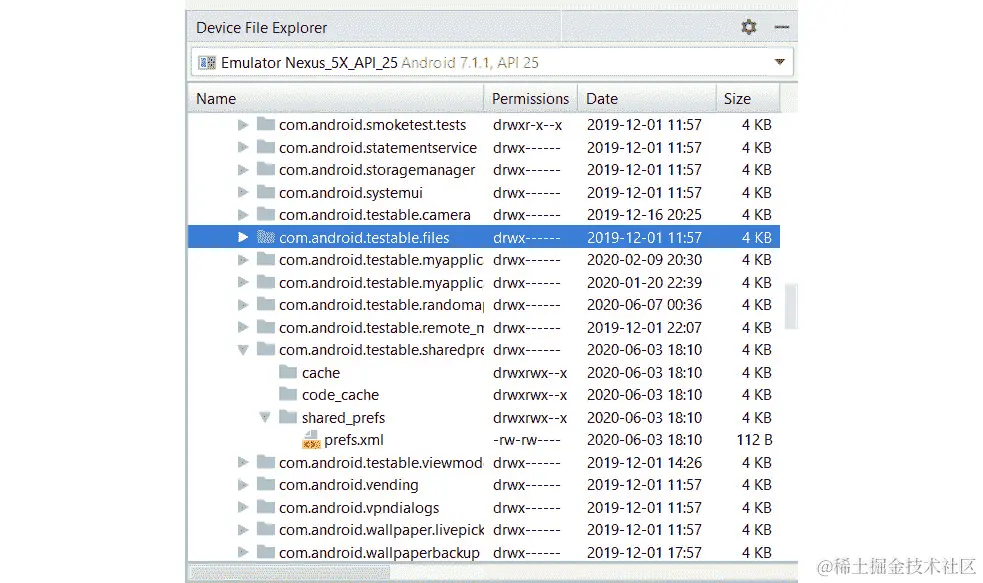Click the date 2019-12-01 22:07
Screen dimensions: 983x583
[x=644, y=327]
